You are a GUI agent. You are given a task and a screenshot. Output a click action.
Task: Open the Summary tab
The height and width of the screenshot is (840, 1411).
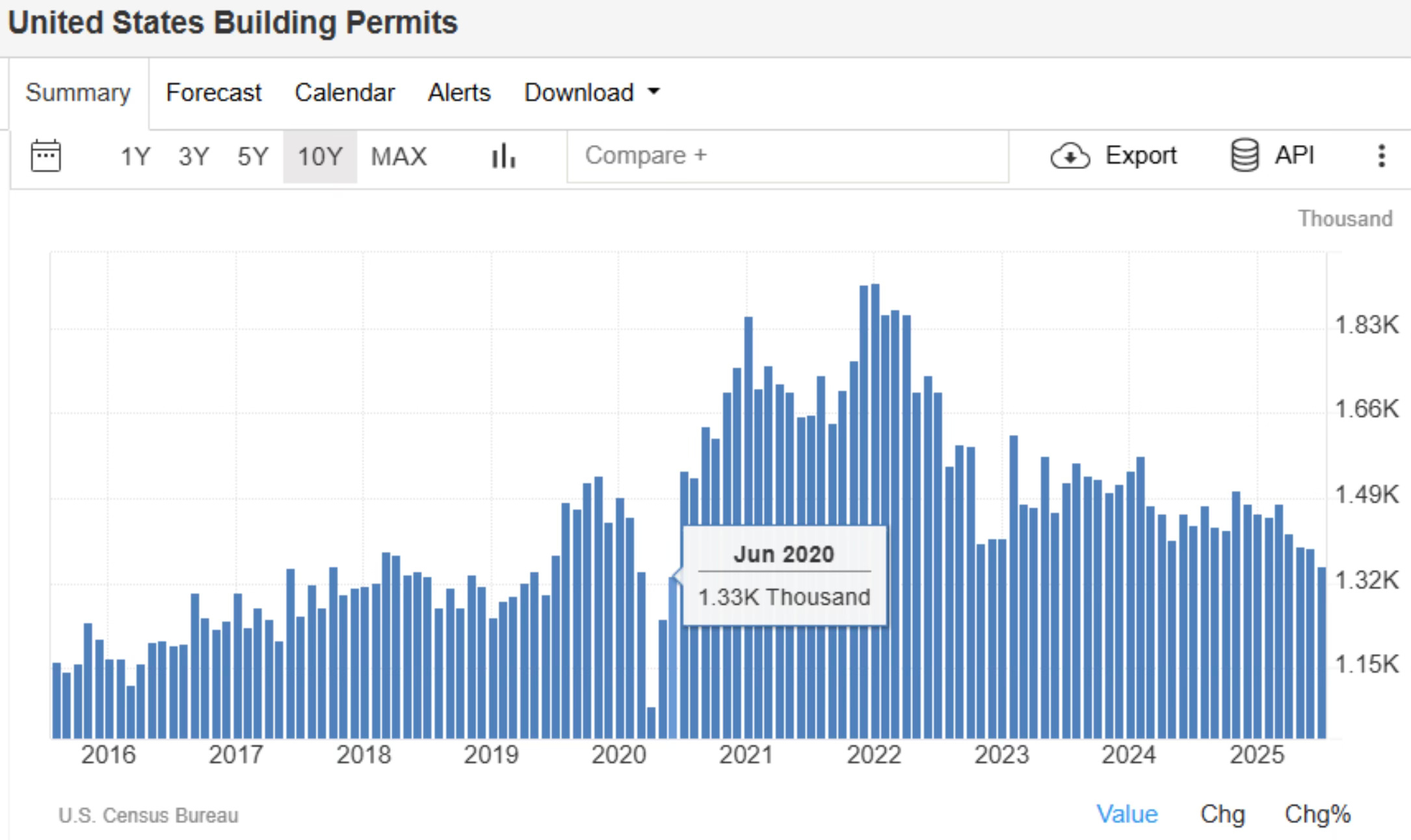point(78,92)
